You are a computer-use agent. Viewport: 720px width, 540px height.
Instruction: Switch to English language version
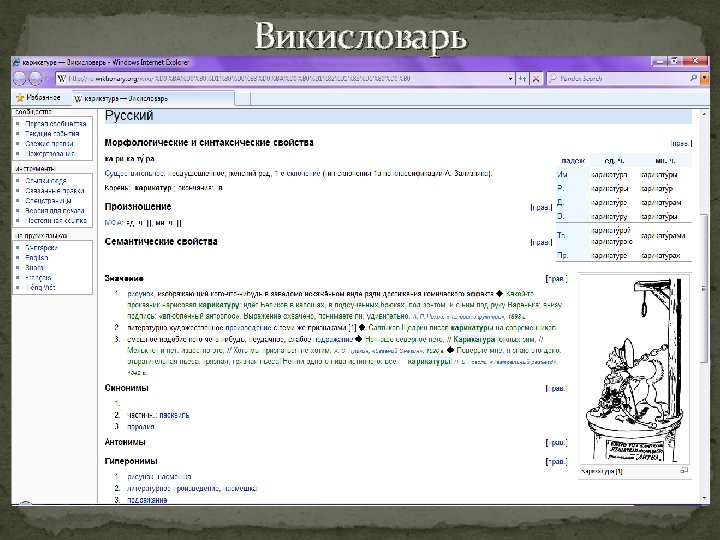pyautogui.click(x=36, y=258)
